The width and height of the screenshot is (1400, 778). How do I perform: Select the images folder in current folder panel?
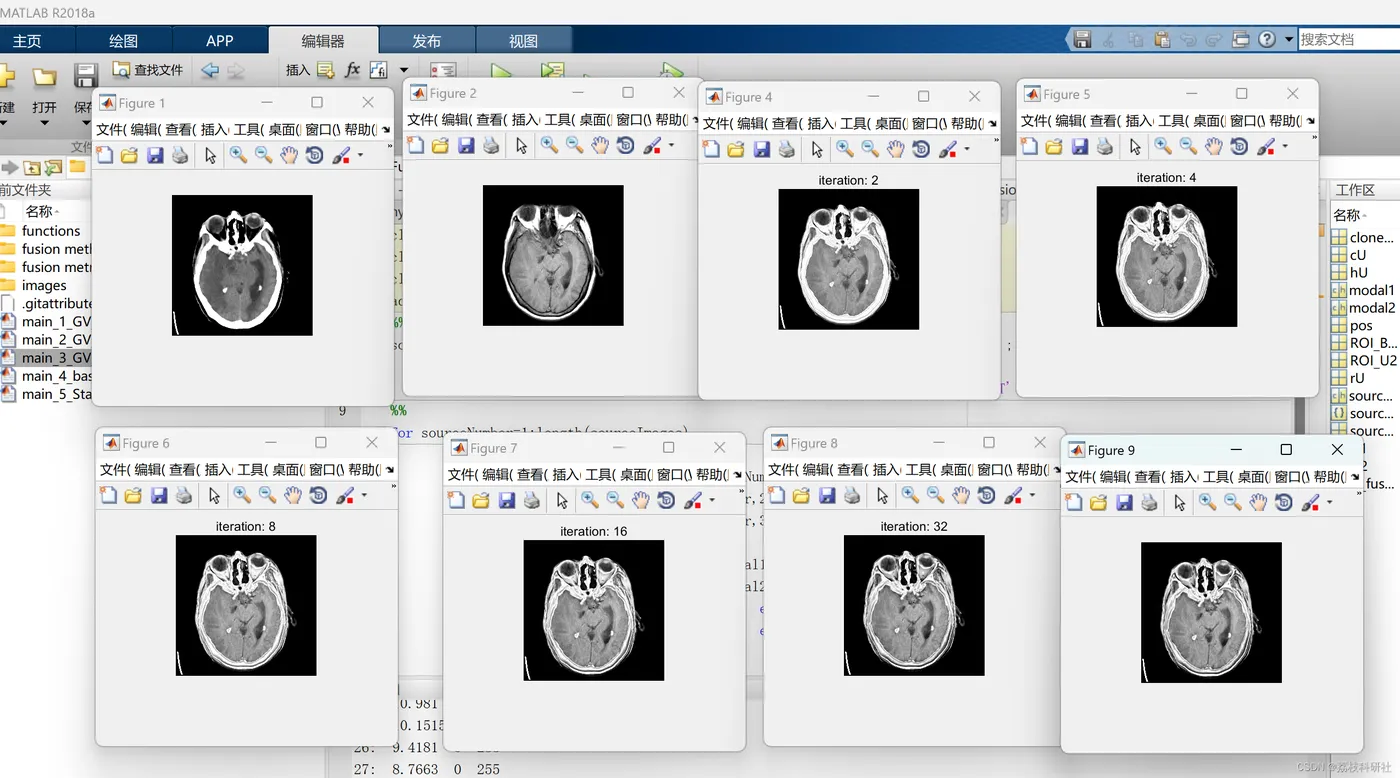44,285
